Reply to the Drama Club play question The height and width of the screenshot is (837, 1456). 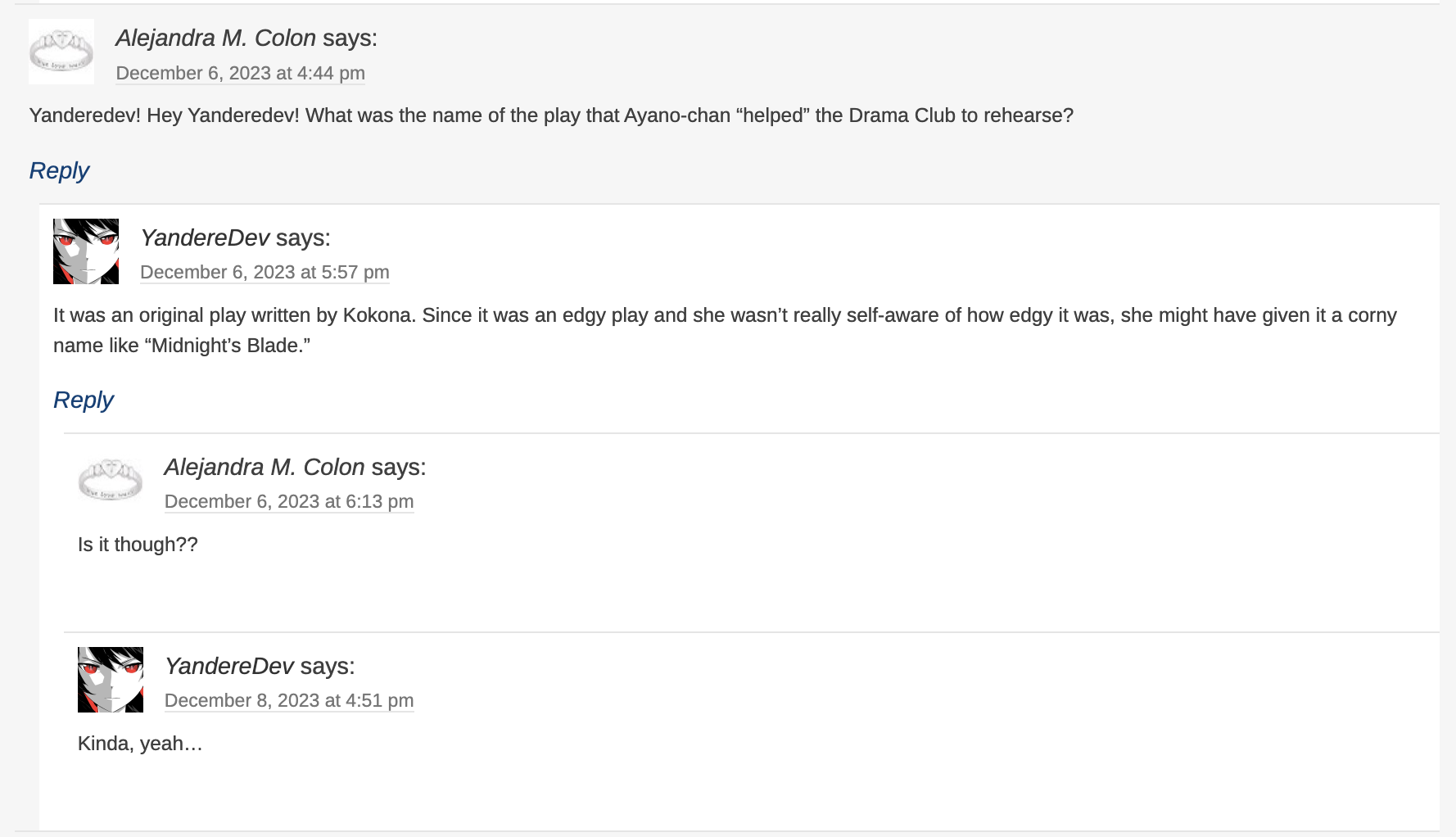coord(59,170)
